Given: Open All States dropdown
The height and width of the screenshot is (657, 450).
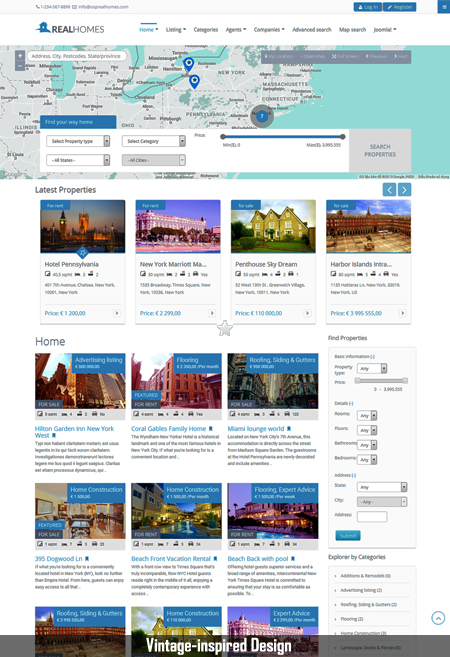Looking at the screenshot, I should [78, 160].
